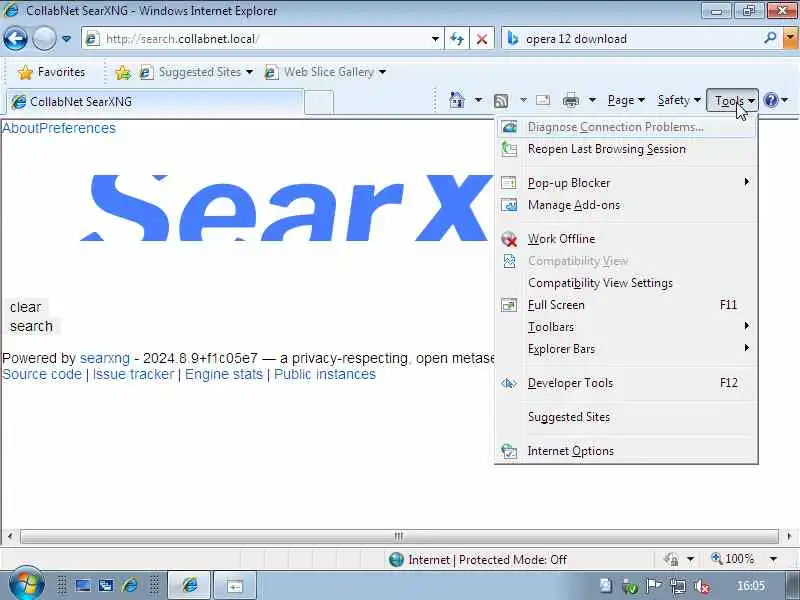Choose Diagnose Connection Problems
Viewport: 800px width, 600px height.
click(x=626, y=127)
